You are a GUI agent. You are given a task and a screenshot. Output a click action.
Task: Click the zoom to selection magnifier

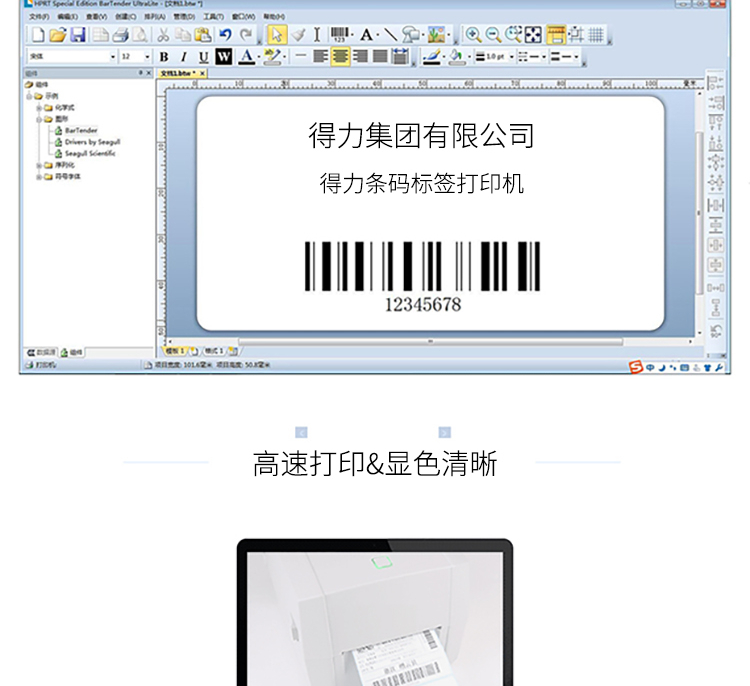513,35
